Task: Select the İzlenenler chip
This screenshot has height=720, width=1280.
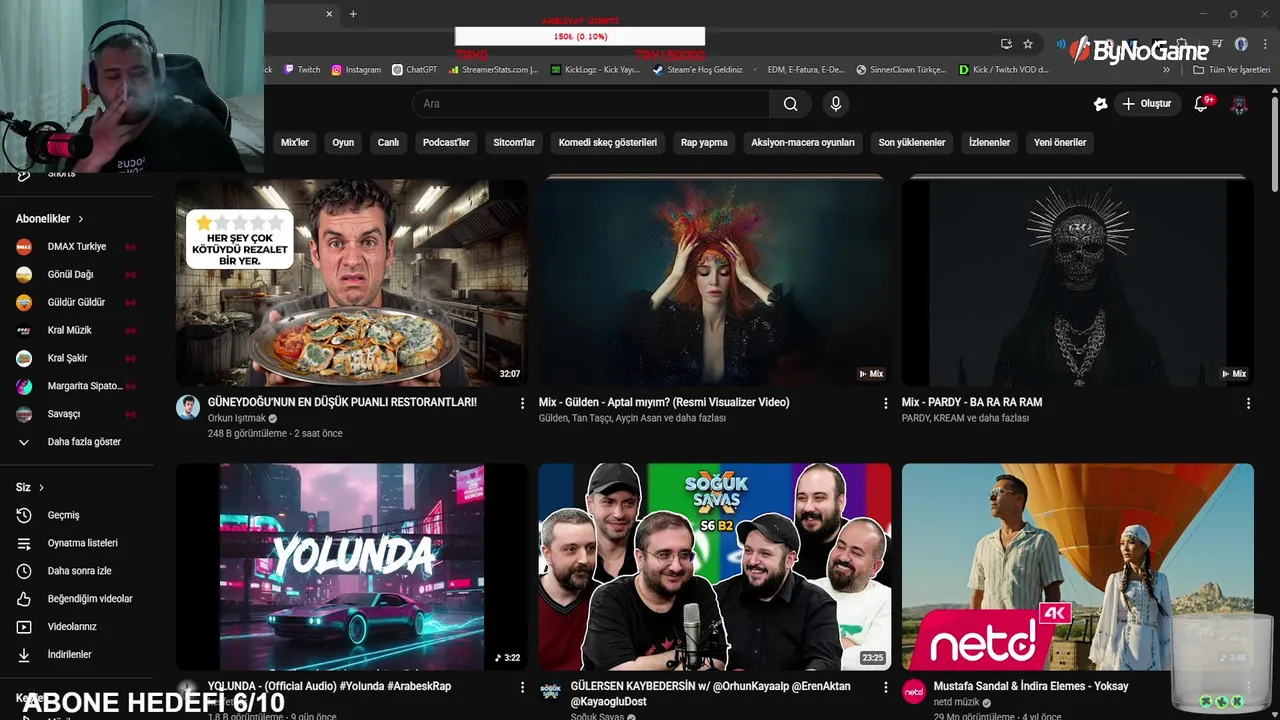Action: tap(989, 143)
